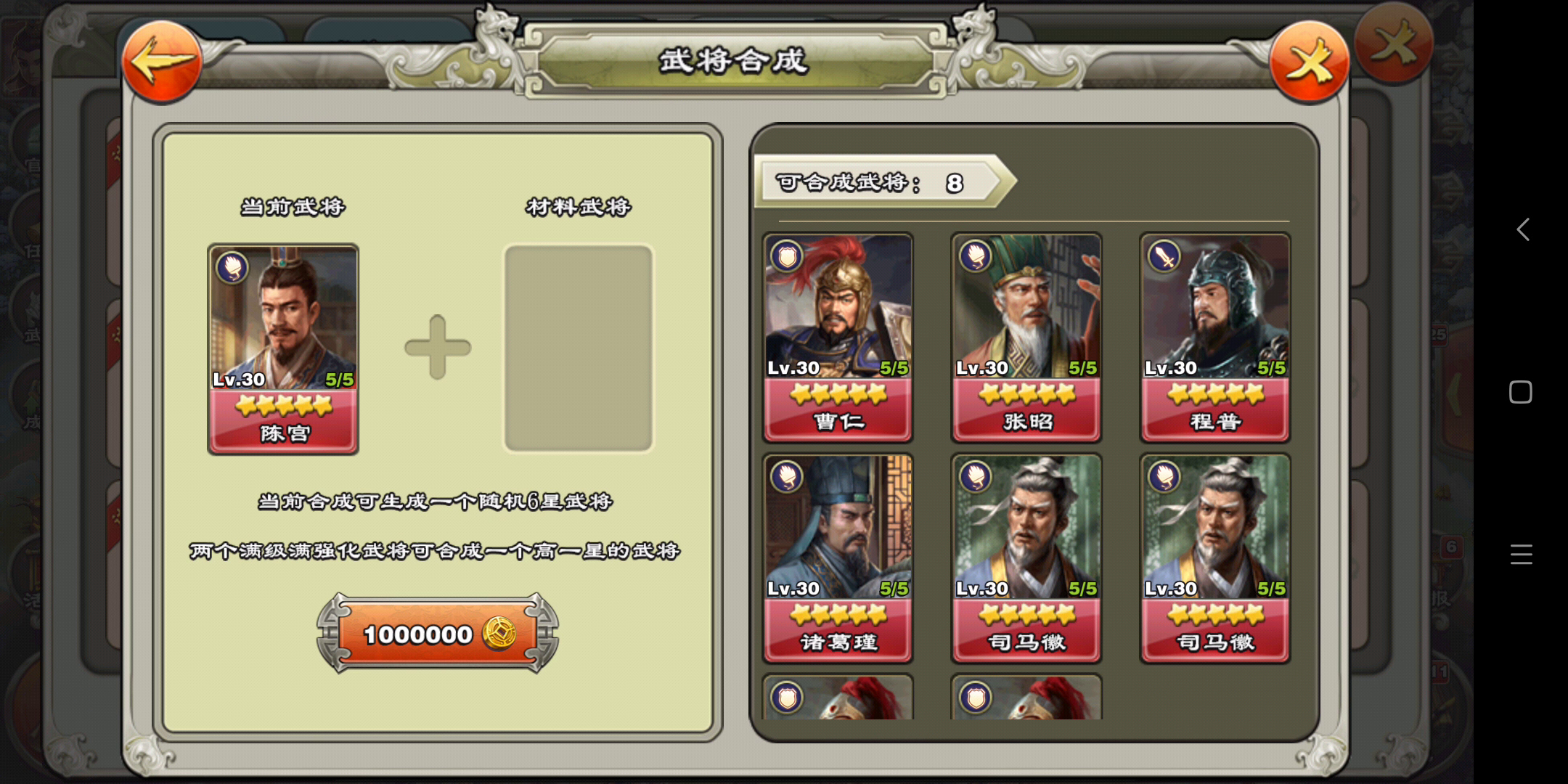Choose 诸葛瑾 general card
The image size is (1568, 784).
tap(838, 558)
